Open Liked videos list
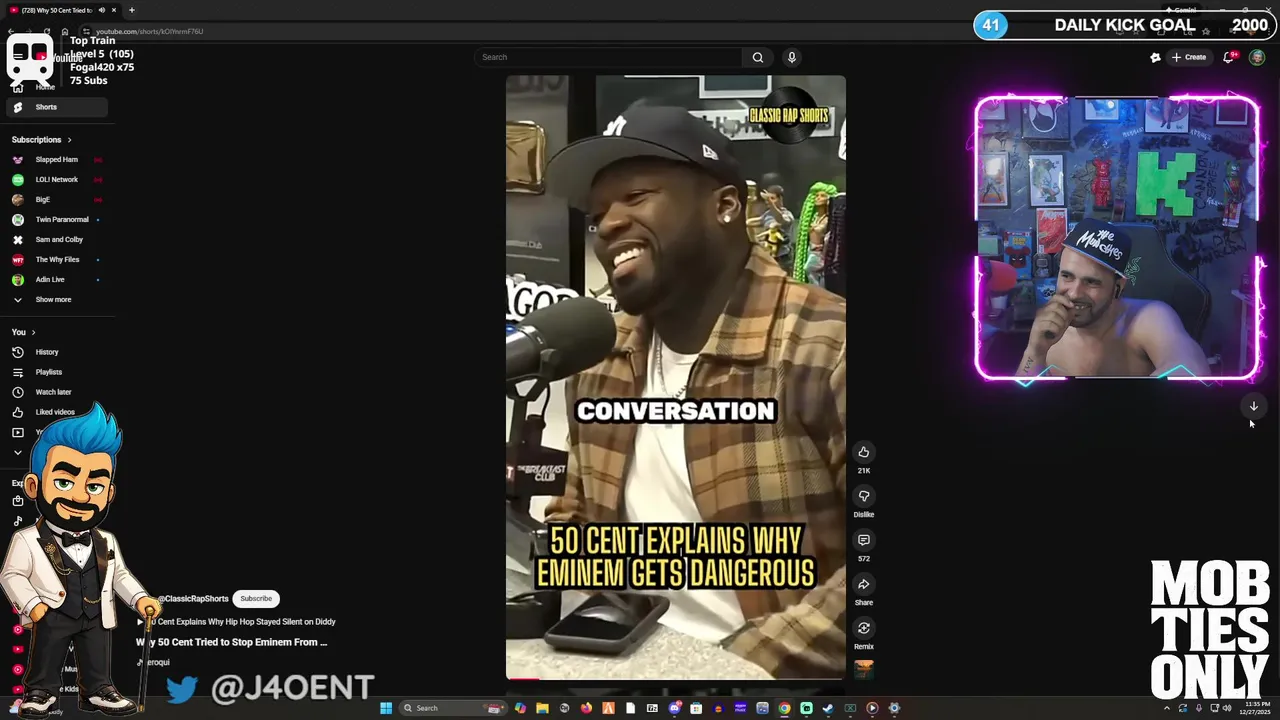 [x=55, y=412]
